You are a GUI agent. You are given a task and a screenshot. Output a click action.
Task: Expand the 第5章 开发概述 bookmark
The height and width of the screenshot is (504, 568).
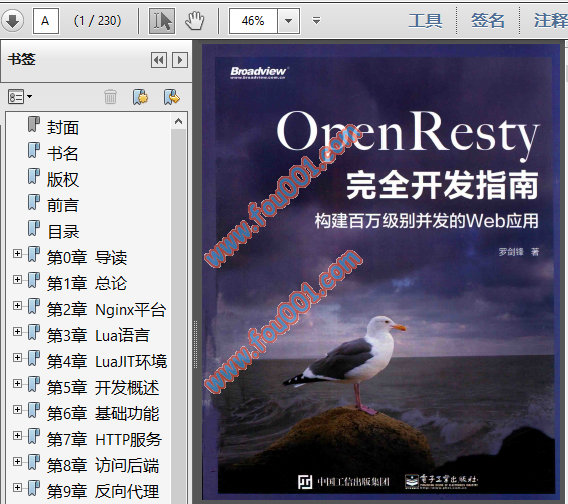coord(17,383)
